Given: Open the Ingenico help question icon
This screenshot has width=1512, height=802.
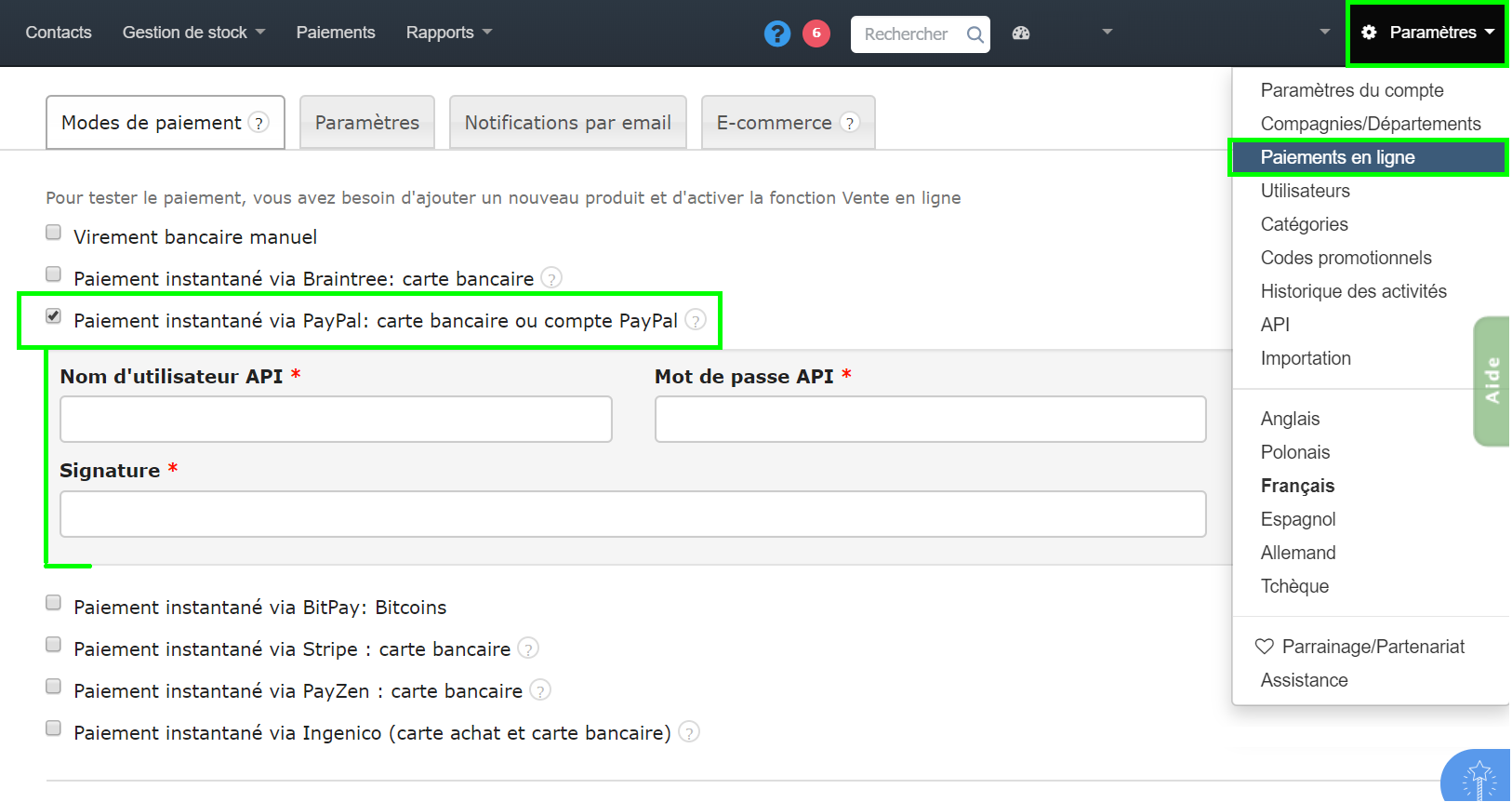Looking at the screenshot, I should click(x=689, y=732).
